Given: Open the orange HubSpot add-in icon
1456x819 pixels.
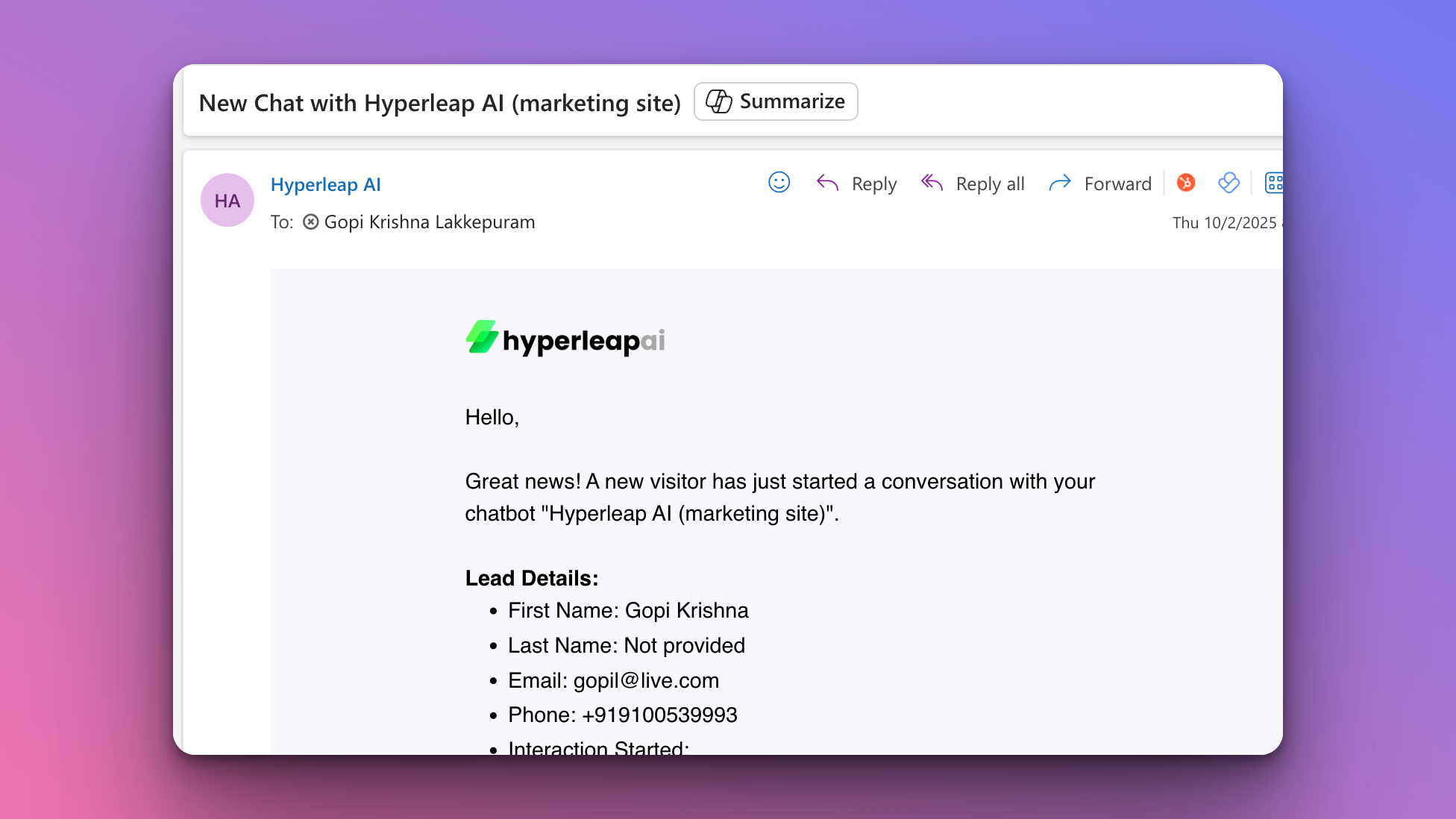Looking at the screenshot, I should pyautogui.click(x=1186, y=183).
